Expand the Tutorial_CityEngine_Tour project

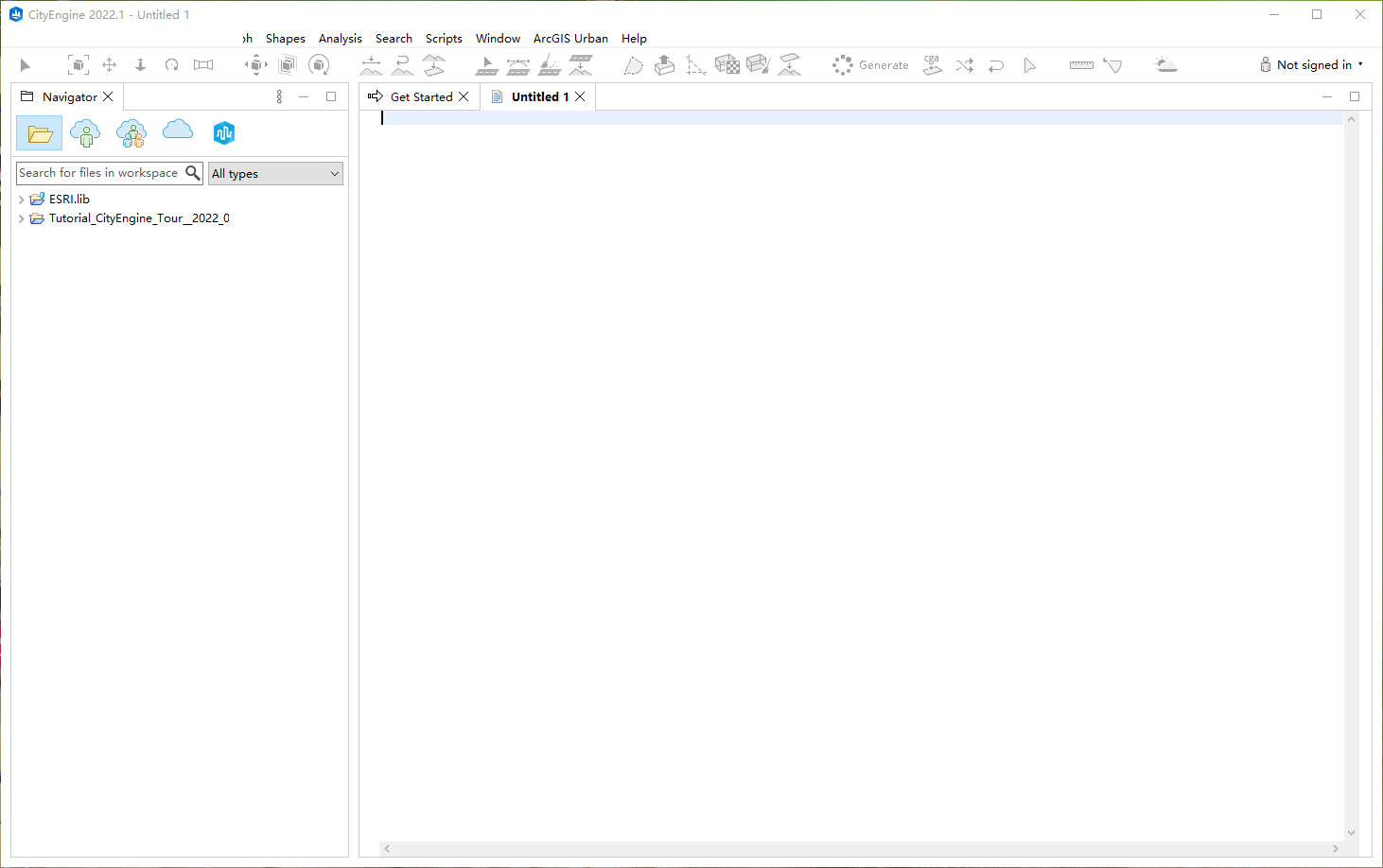tap(22, 218)
